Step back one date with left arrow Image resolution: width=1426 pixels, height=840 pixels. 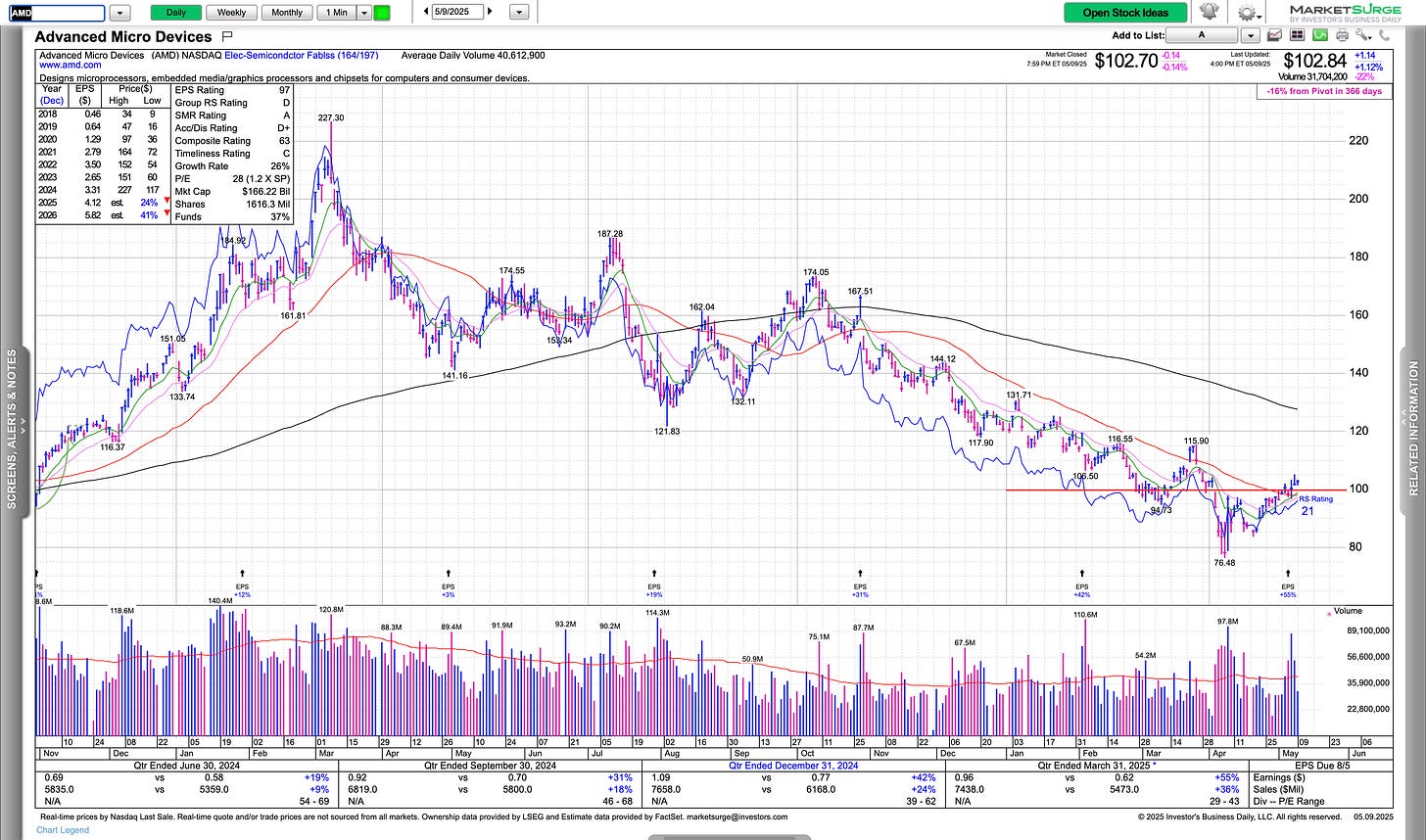pyautogui.click(x=426, y=12)
